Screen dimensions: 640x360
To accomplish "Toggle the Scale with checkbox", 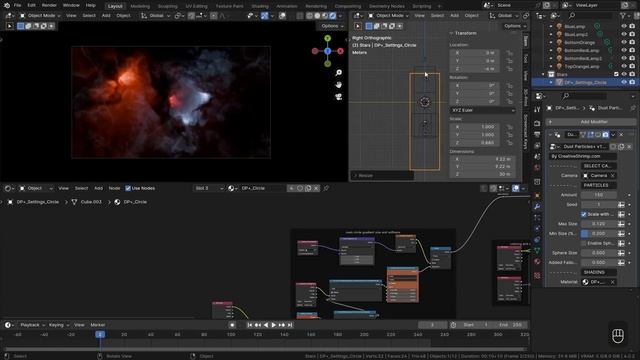I will (x=584, y=214).
